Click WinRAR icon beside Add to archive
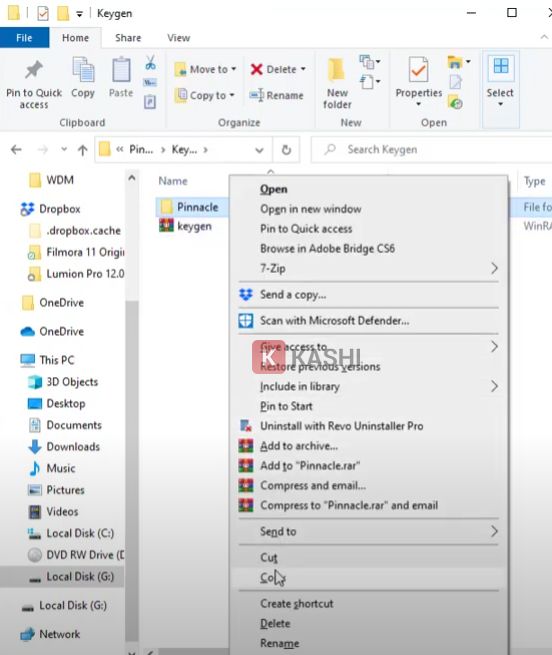 click(246, 446)
